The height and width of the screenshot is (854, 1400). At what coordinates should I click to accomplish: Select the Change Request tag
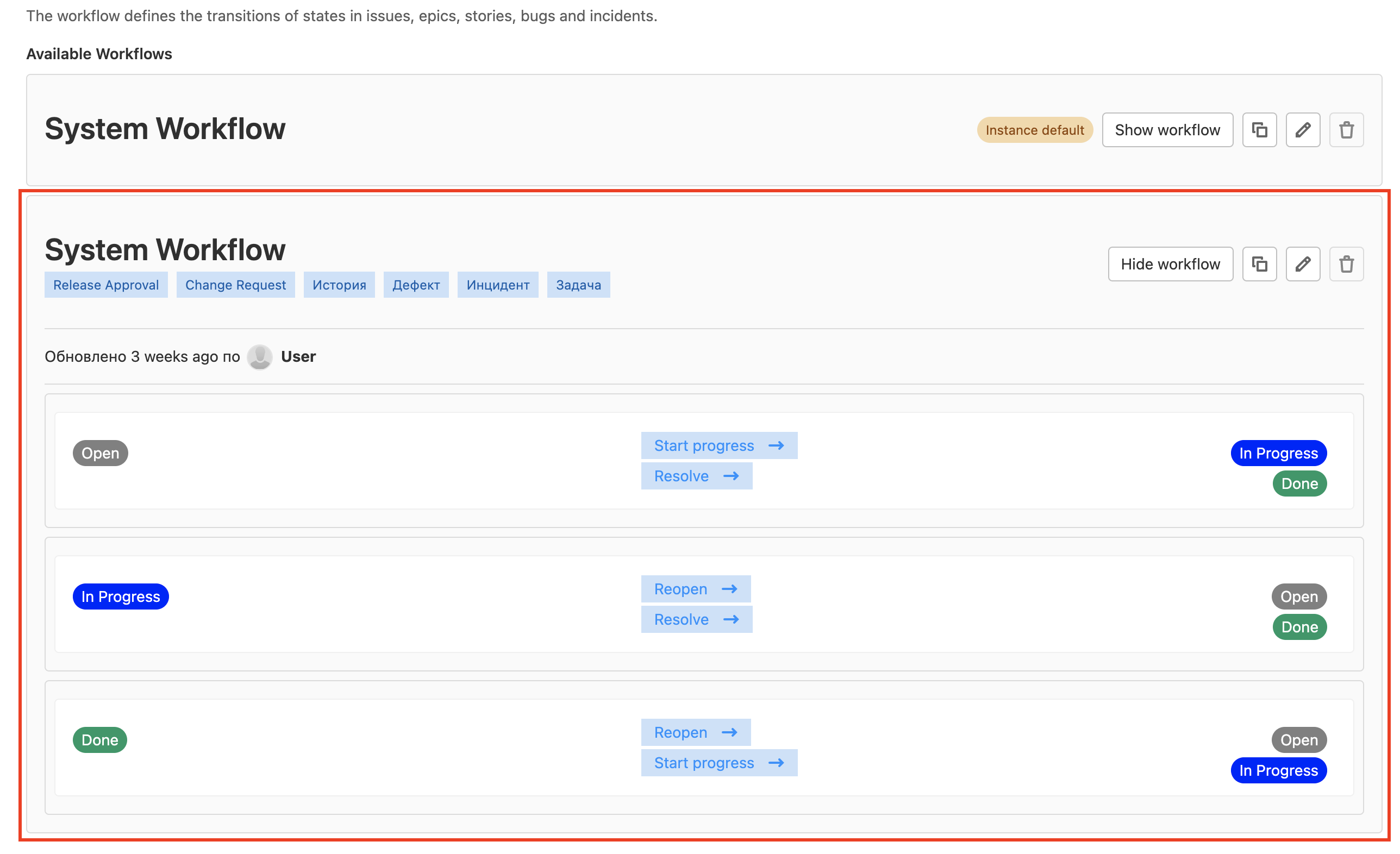[235, 285]
